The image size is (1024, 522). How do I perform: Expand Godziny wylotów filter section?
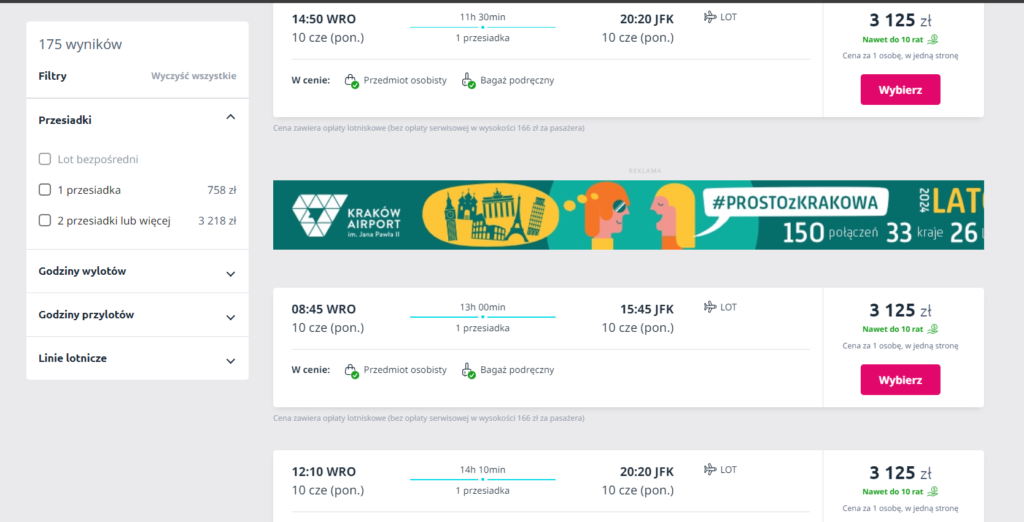click(231, 273)
